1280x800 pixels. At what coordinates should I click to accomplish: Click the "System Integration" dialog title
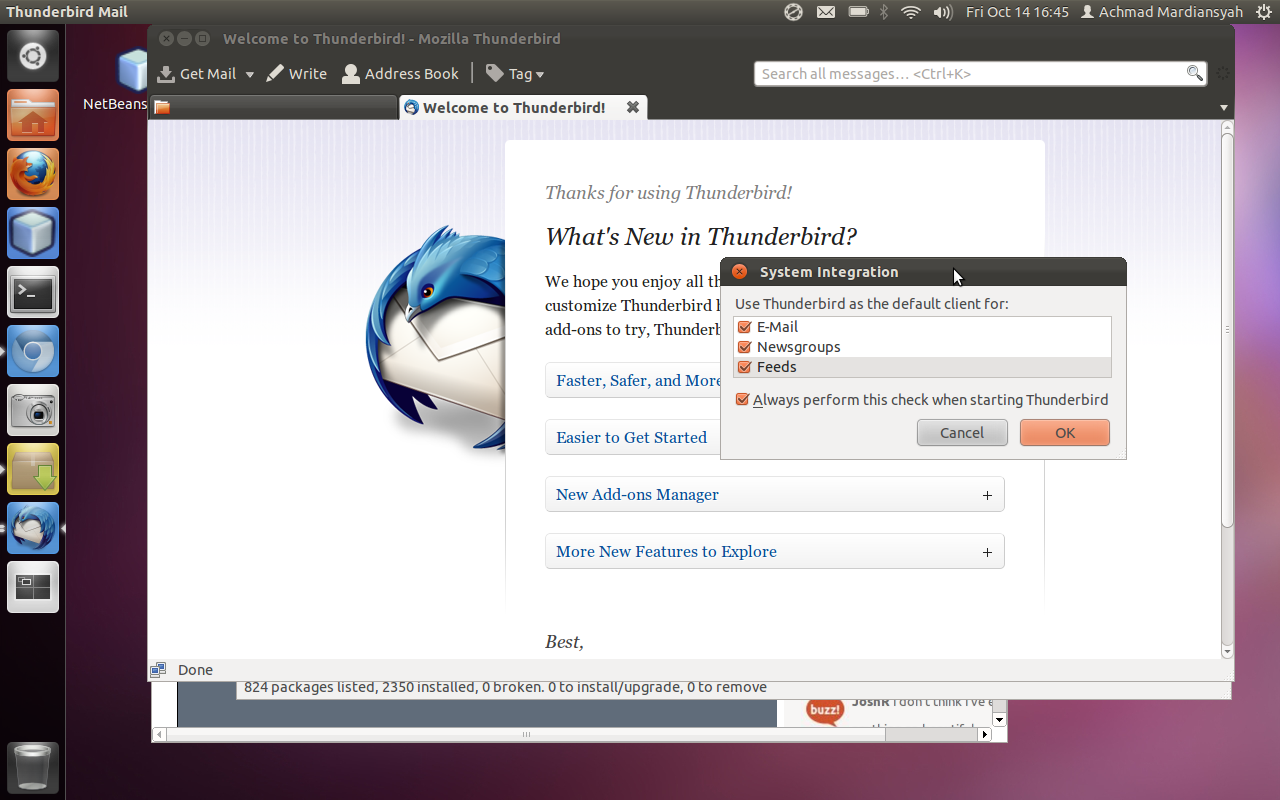click(x=829, y=272)
